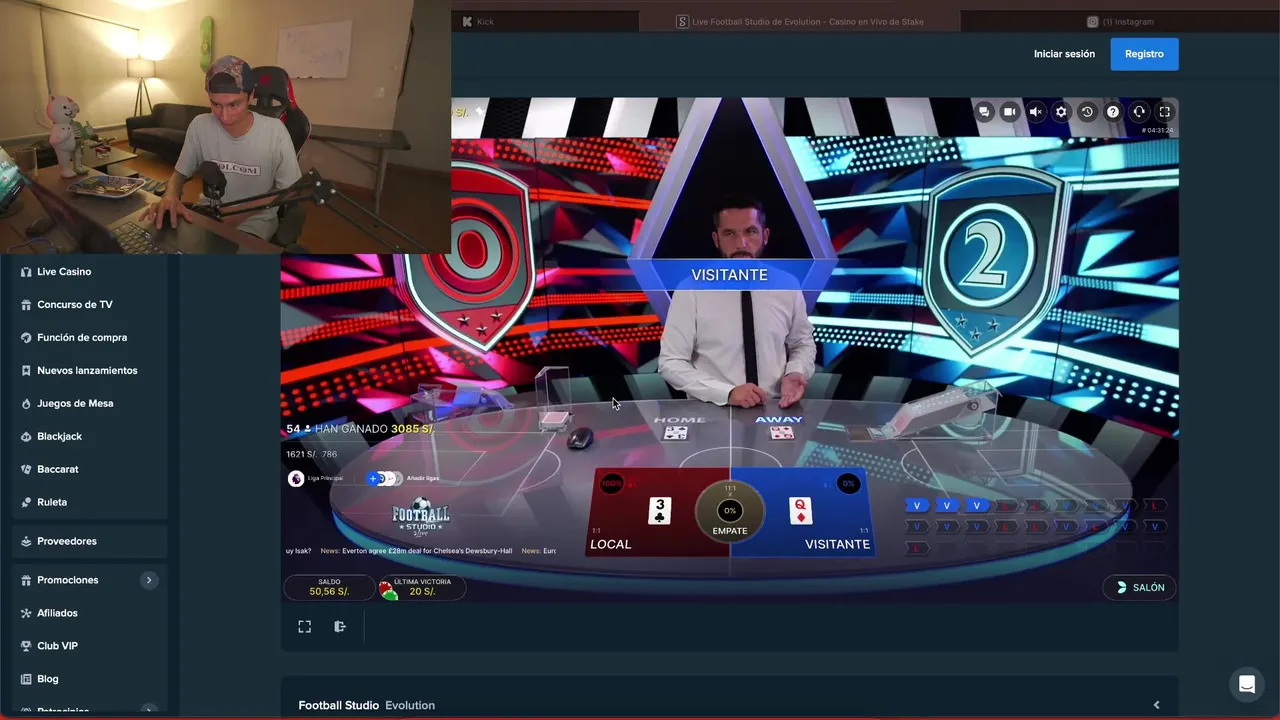Click Evolution provider link
Image resolution: width=1280 pixels, height=720 pixels.
point(410,705)
